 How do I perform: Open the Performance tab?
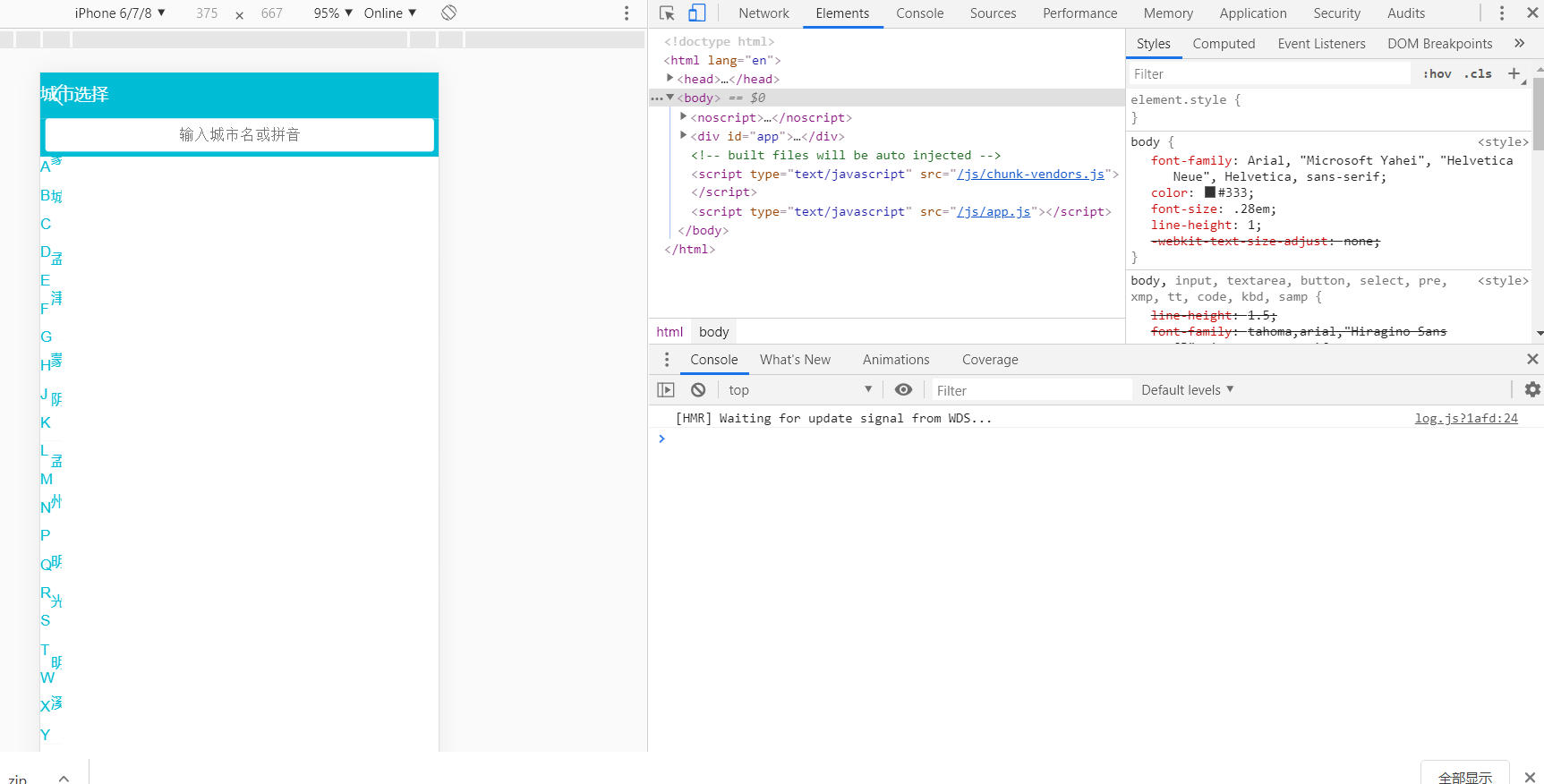(1079, 13)
